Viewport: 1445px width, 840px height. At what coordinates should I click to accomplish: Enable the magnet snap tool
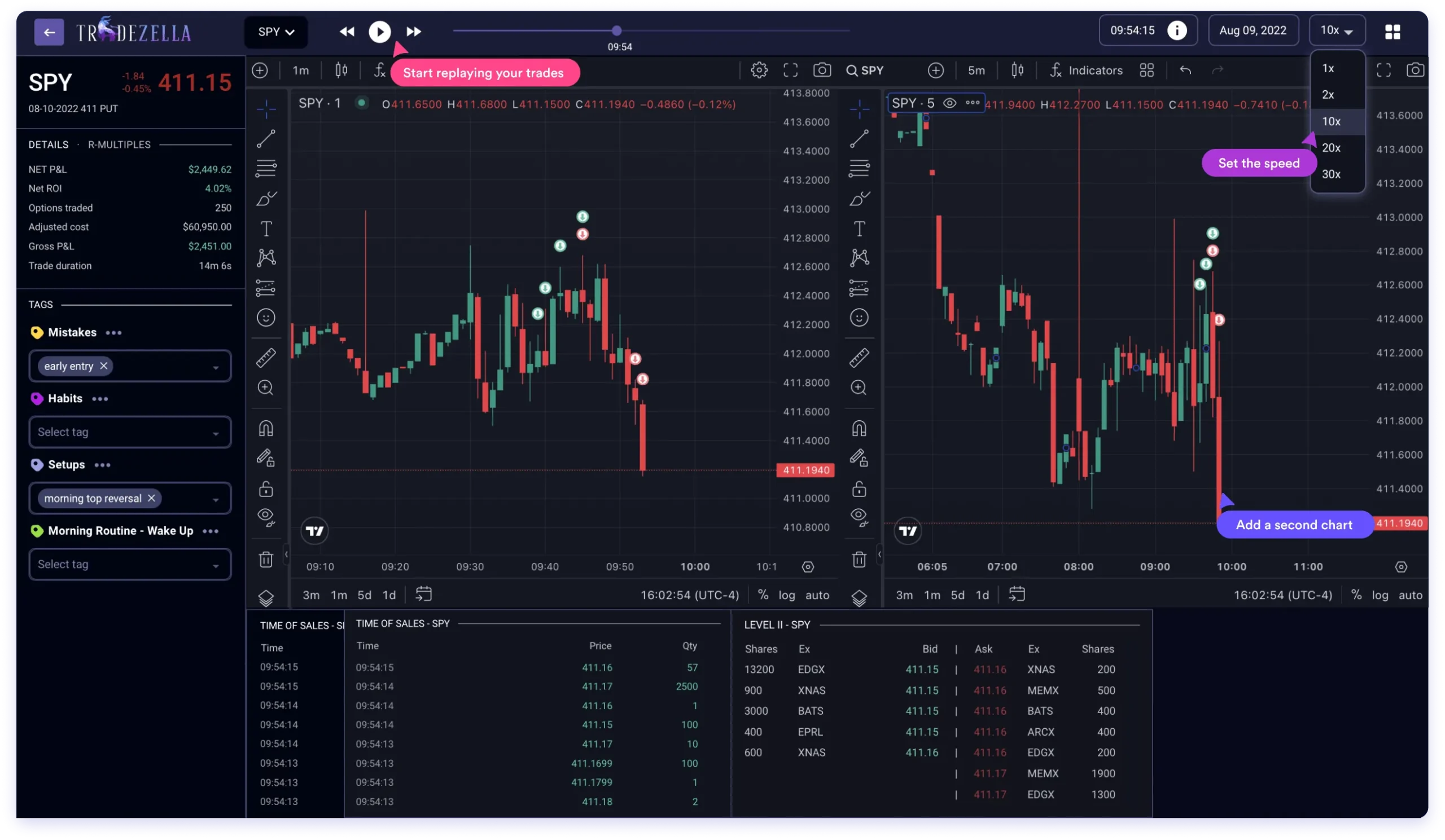coord(265,428)
